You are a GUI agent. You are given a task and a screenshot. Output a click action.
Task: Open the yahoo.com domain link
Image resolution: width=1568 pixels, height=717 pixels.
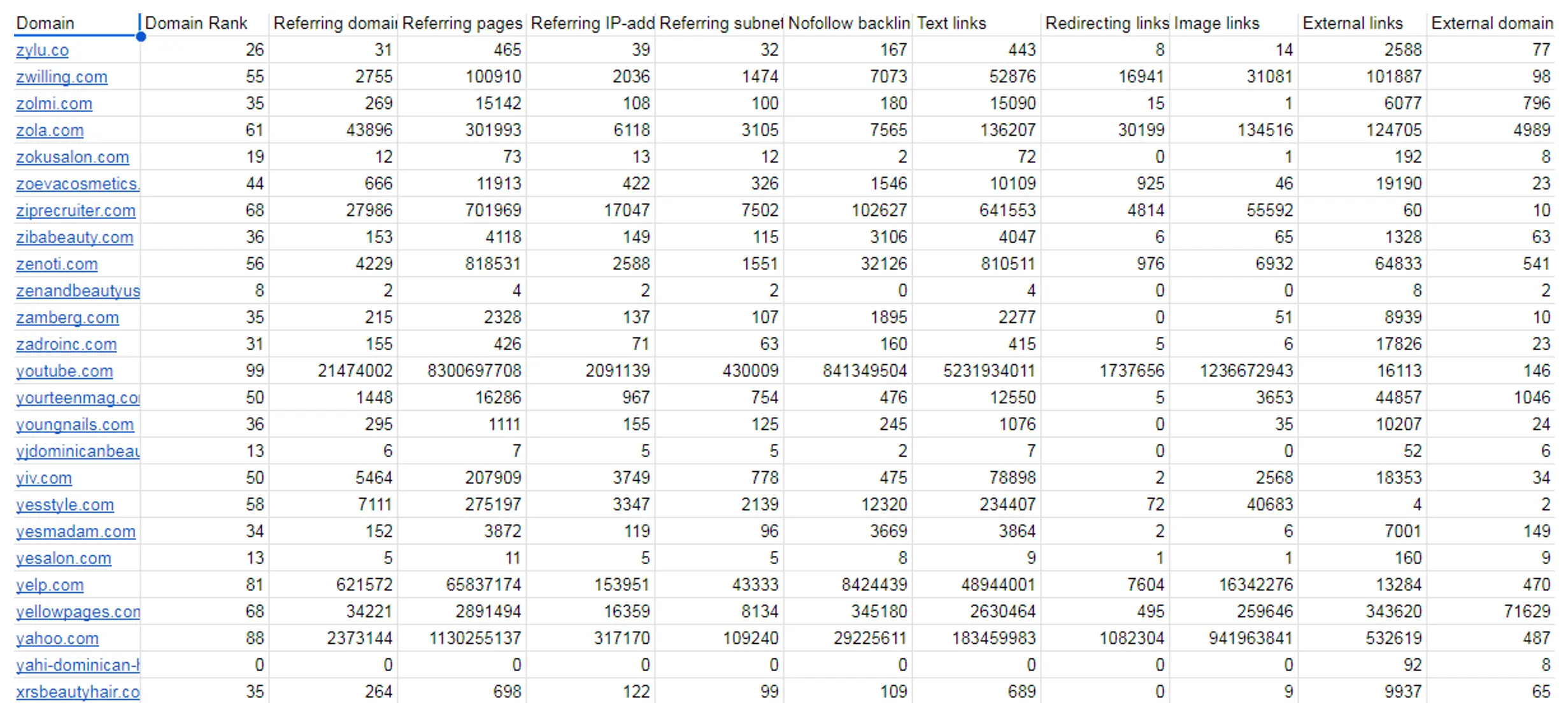coord(57,639)
